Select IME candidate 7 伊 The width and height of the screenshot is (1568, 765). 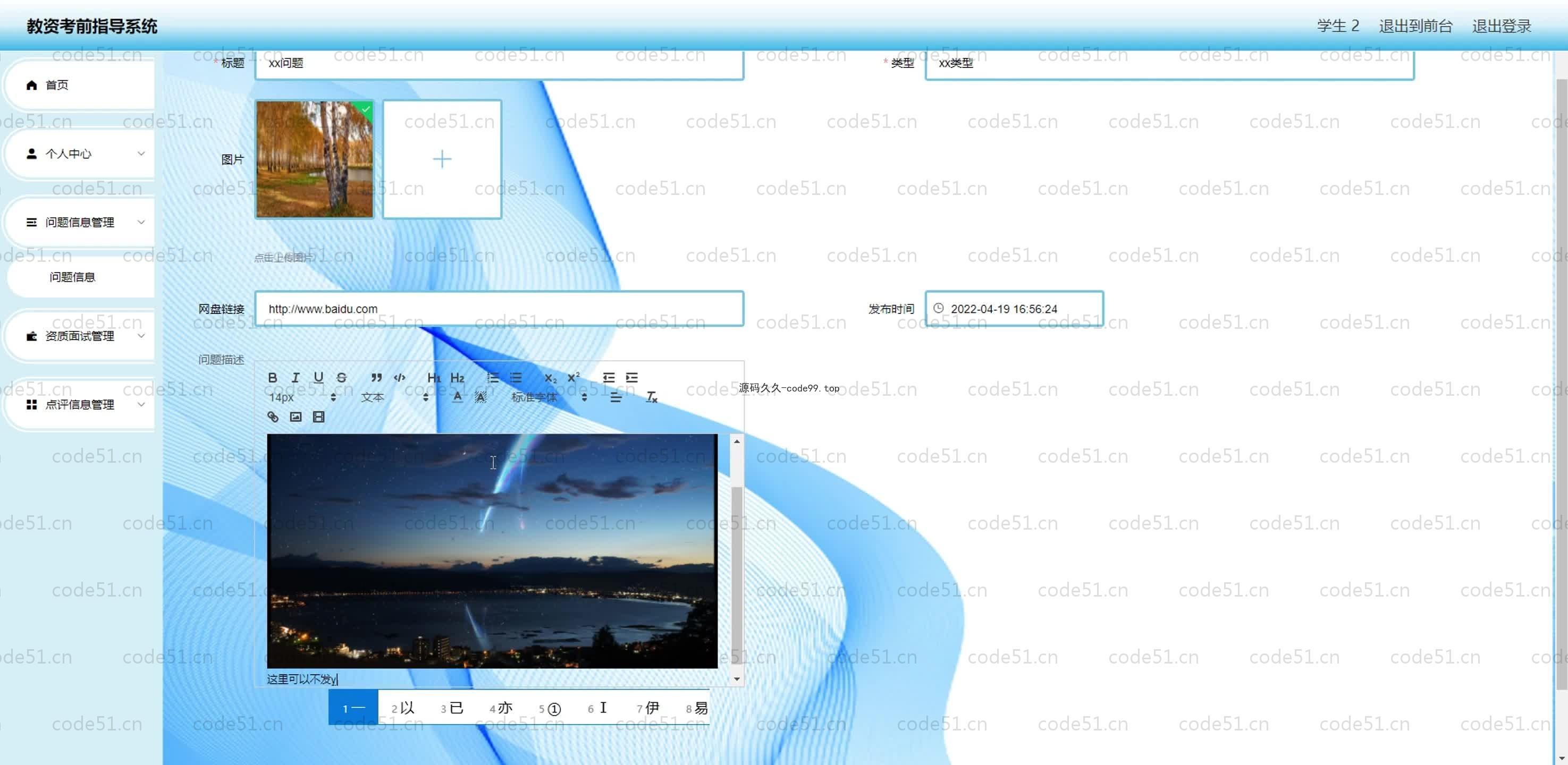(648, 707)
